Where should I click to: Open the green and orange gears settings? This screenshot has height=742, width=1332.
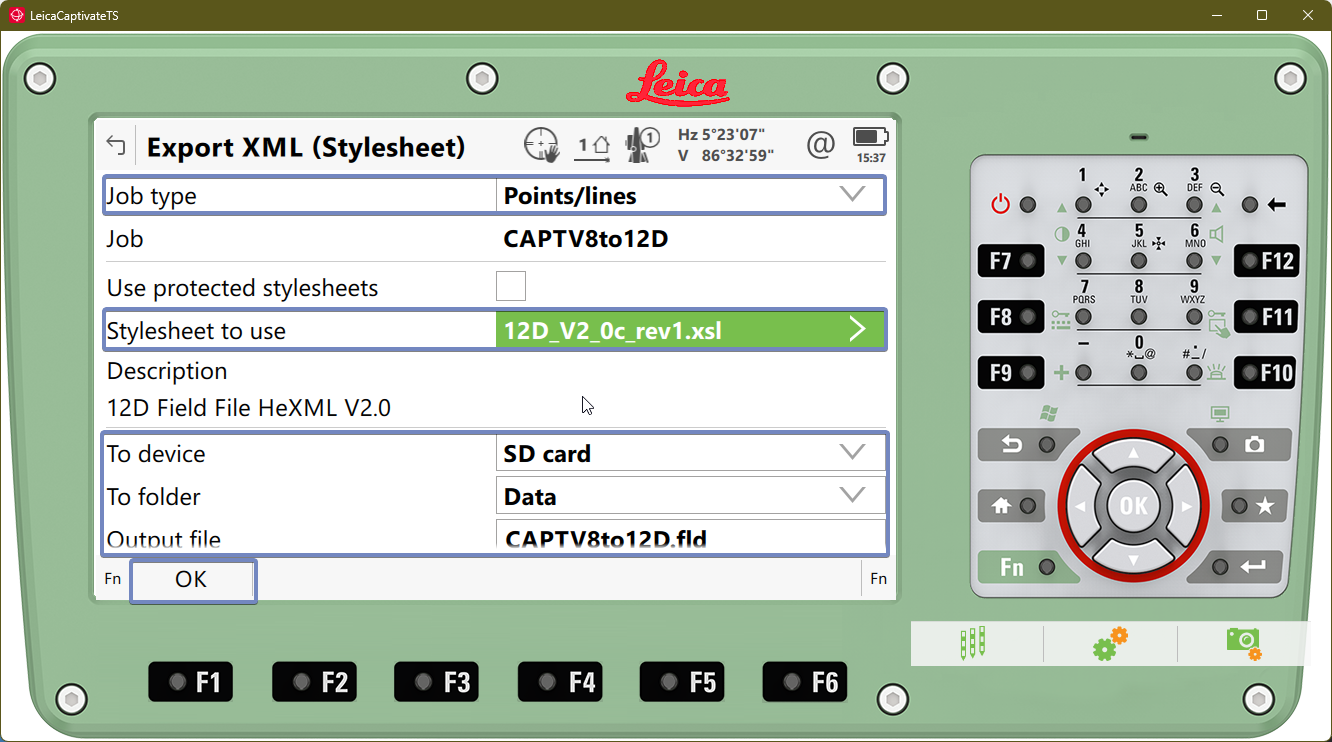pos(1110,643)
